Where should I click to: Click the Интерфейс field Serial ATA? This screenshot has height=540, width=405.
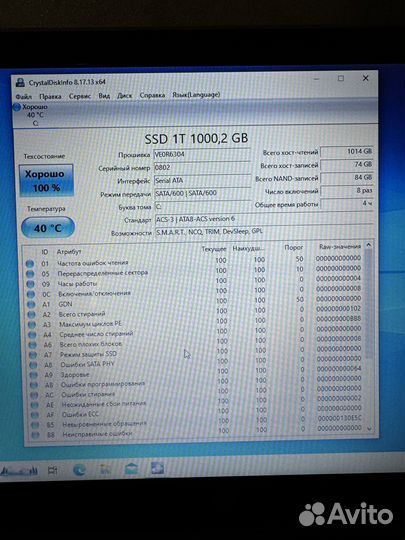pyautogui.click(x=202, y=180)
